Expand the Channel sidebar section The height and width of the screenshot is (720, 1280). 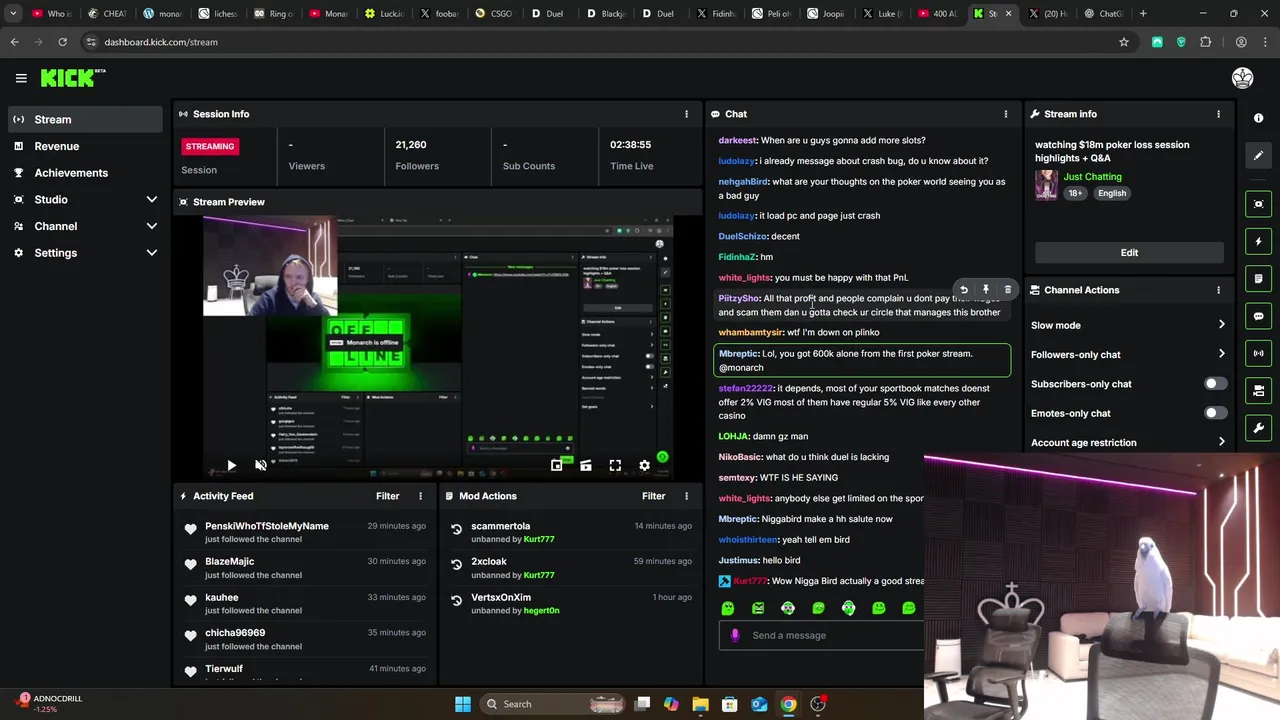(152, 226)
